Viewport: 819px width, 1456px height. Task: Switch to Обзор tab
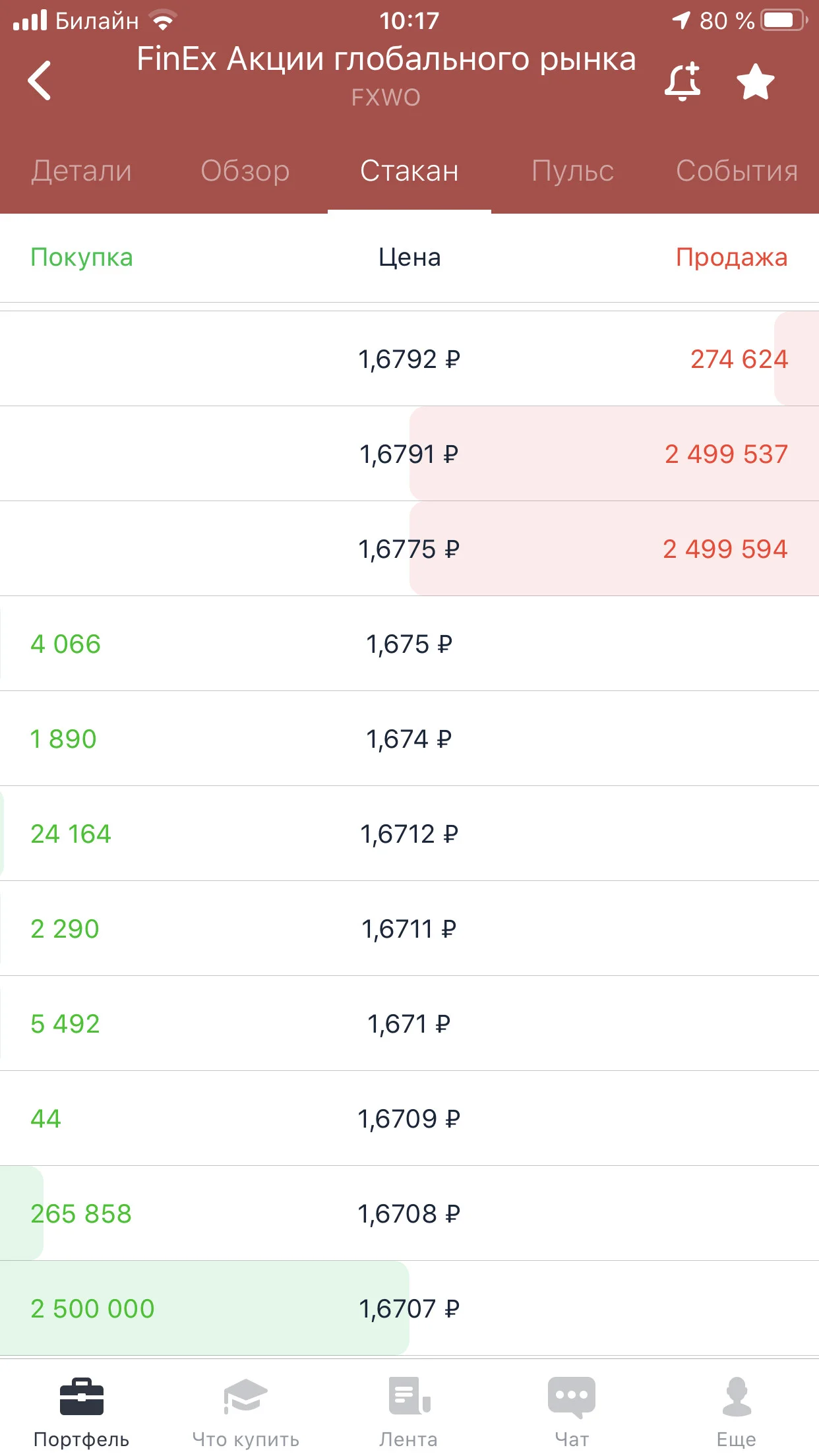click(245, 171)
